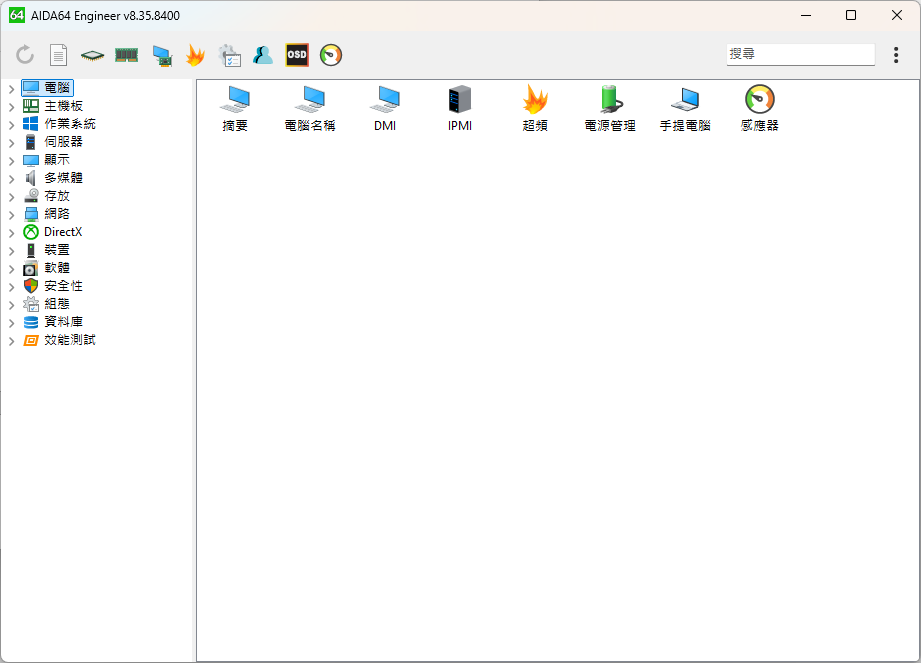Expand the 主機板 tree node

[x=11, y=107]
